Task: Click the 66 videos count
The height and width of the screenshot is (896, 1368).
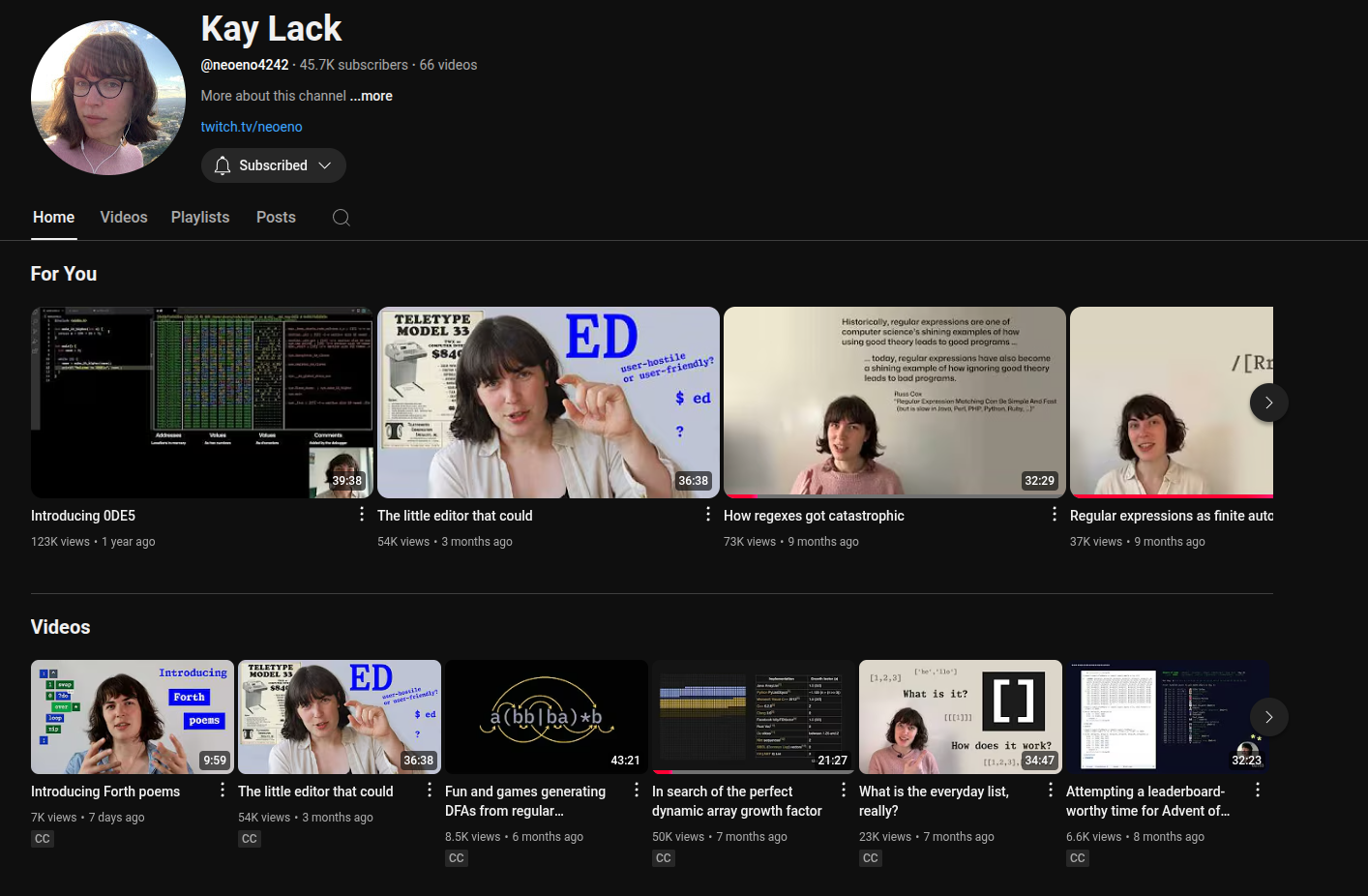Action: click(x=448, y=65)
